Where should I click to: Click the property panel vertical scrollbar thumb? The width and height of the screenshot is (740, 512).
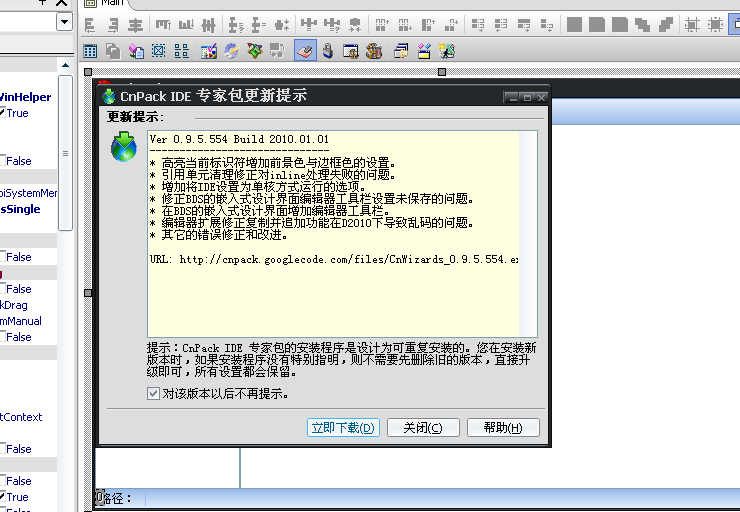tap(66, 150)
